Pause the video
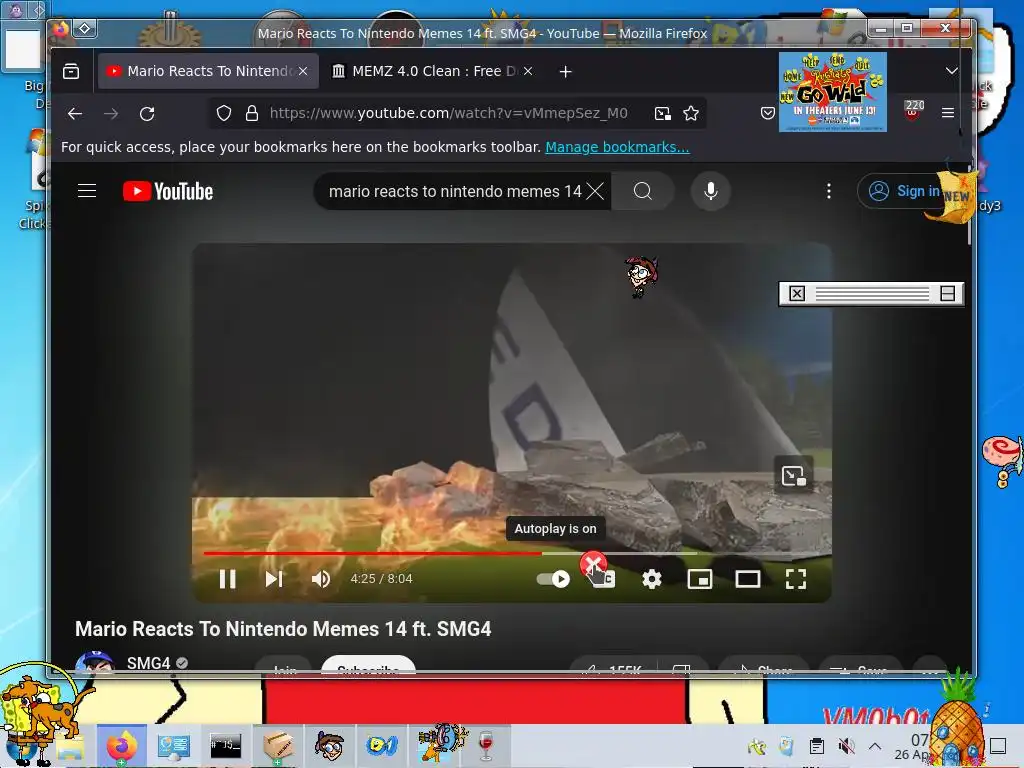This screenshot has height=768, width=1024. tap(227, 579)
